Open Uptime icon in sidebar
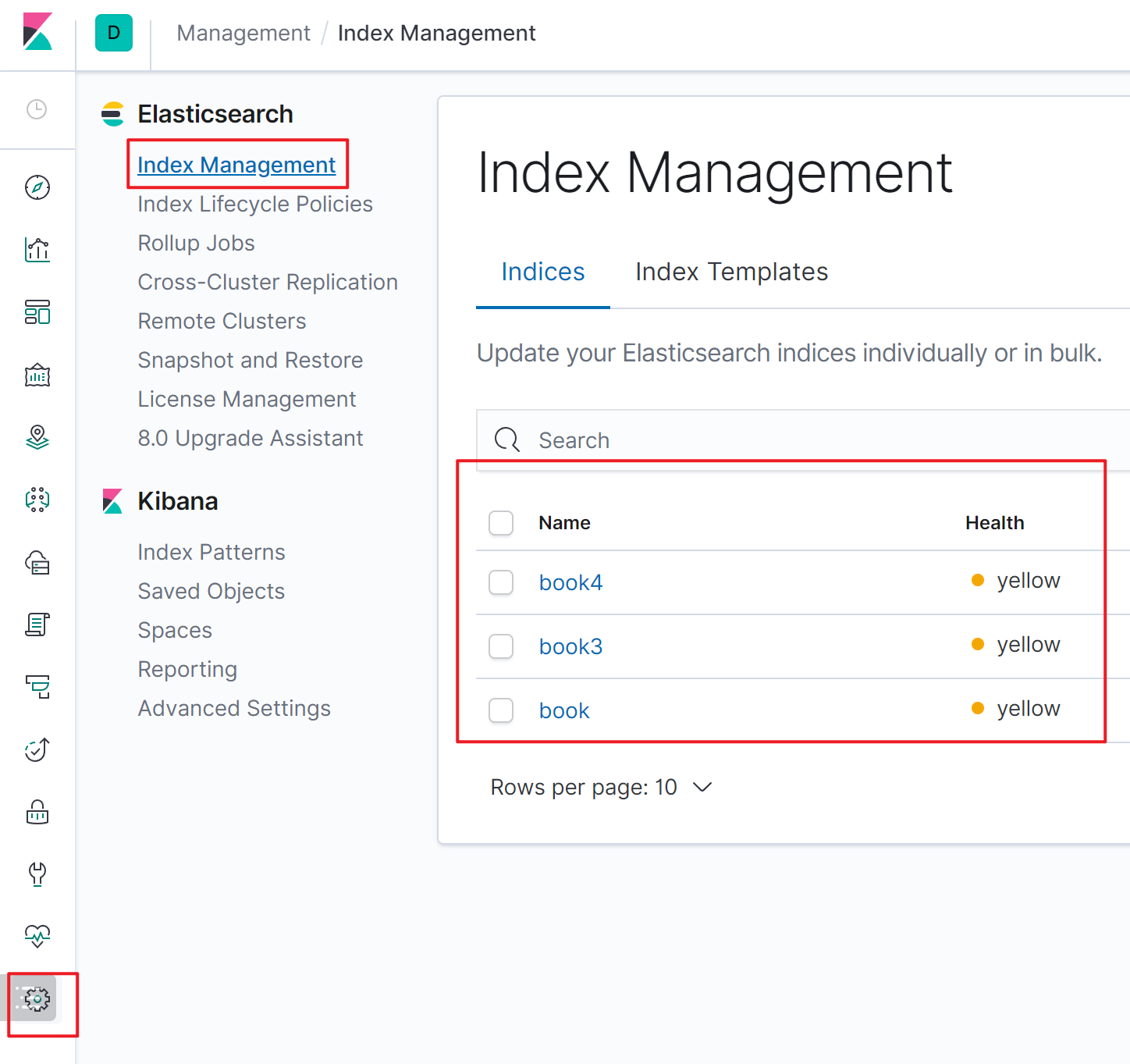The height and width of the screenshot is (1064, 1130). (37, 749)
